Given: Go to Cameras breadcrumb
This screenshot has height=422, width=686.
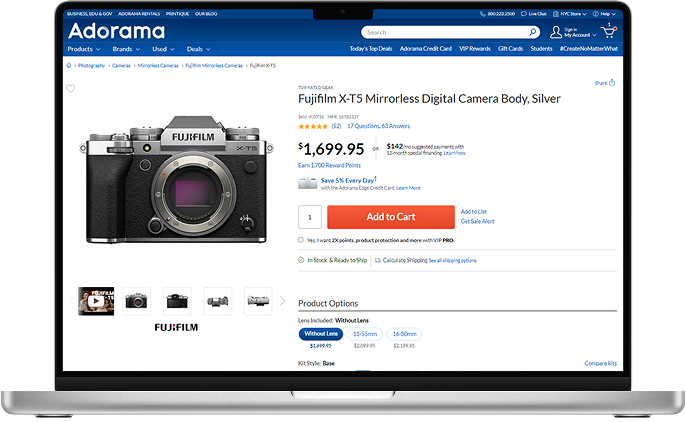Looking at the screenshot, I should (121, 66).
